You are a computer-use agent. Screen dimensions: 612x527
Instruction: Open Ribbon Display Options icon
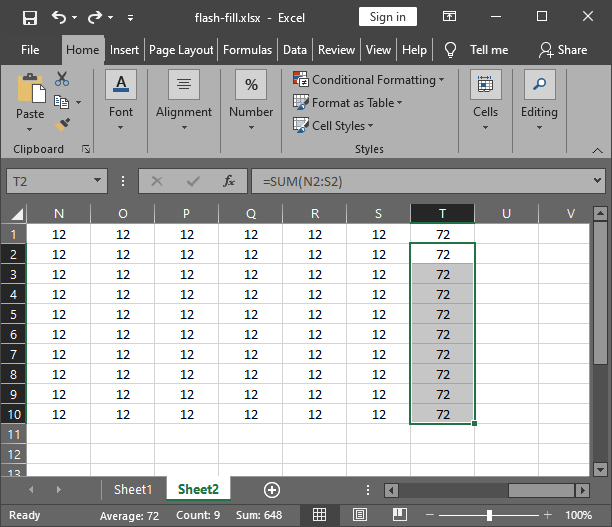pos(449,16)
